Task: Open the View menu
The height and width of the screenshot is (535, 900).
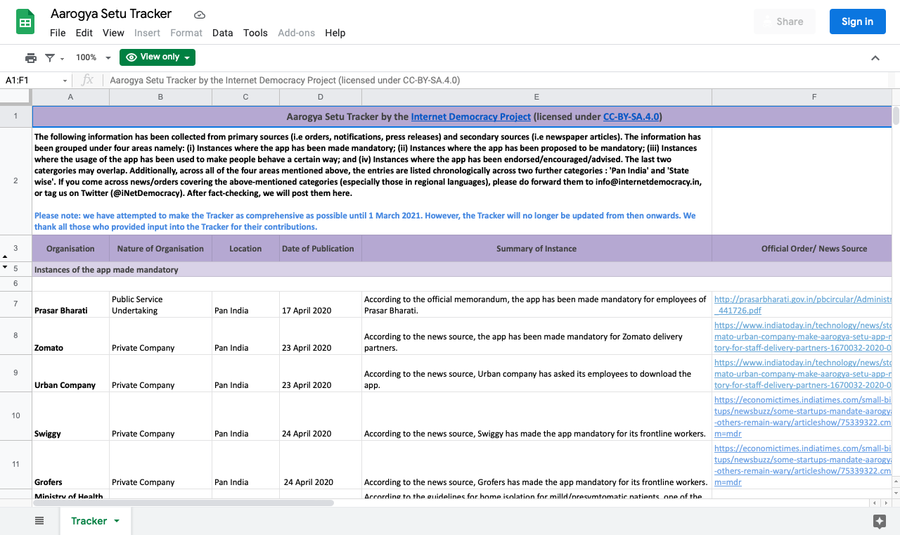Action: pyautogui.click(x=113, y=33)
